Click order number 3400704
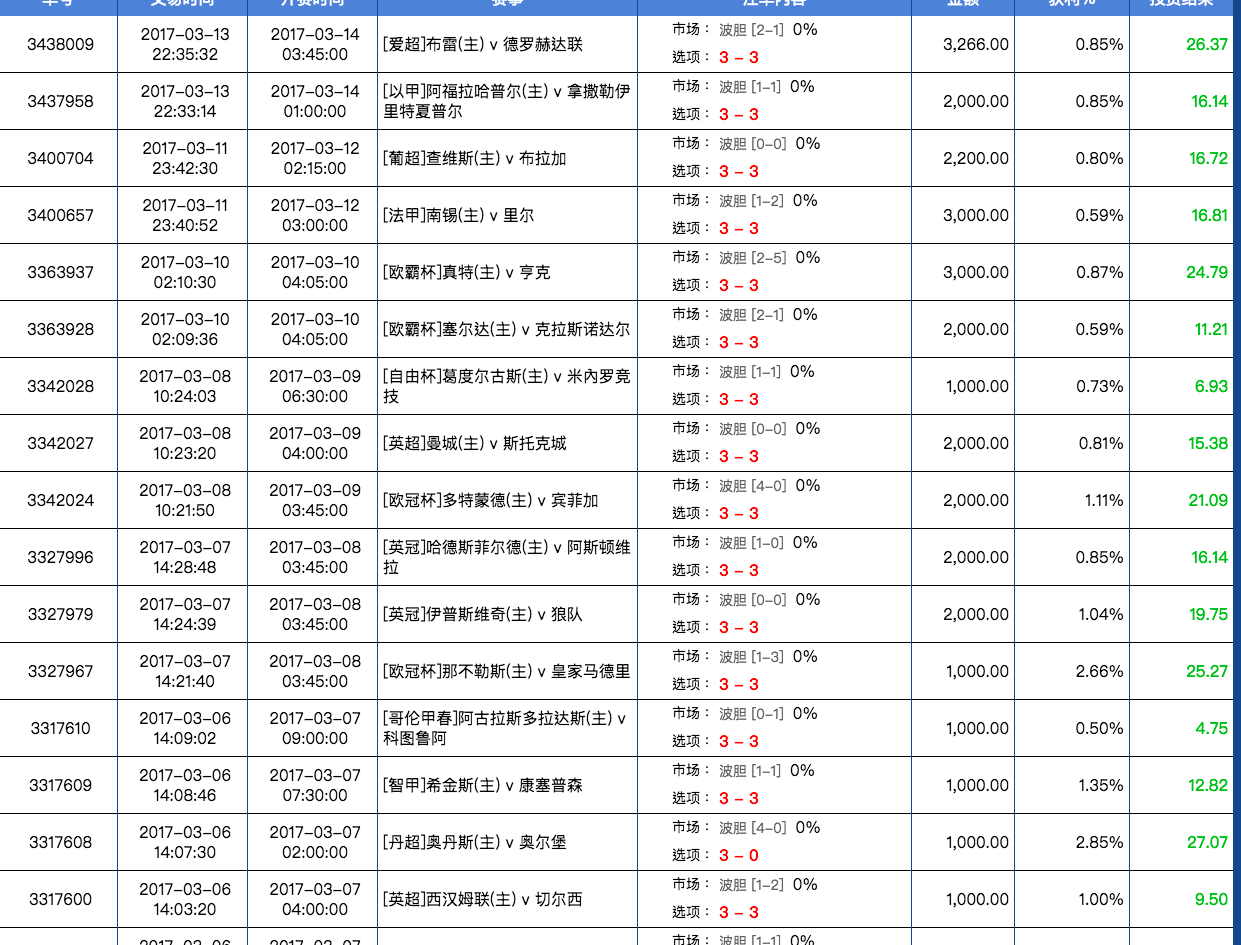1241x945 pixels. [60, 158]
